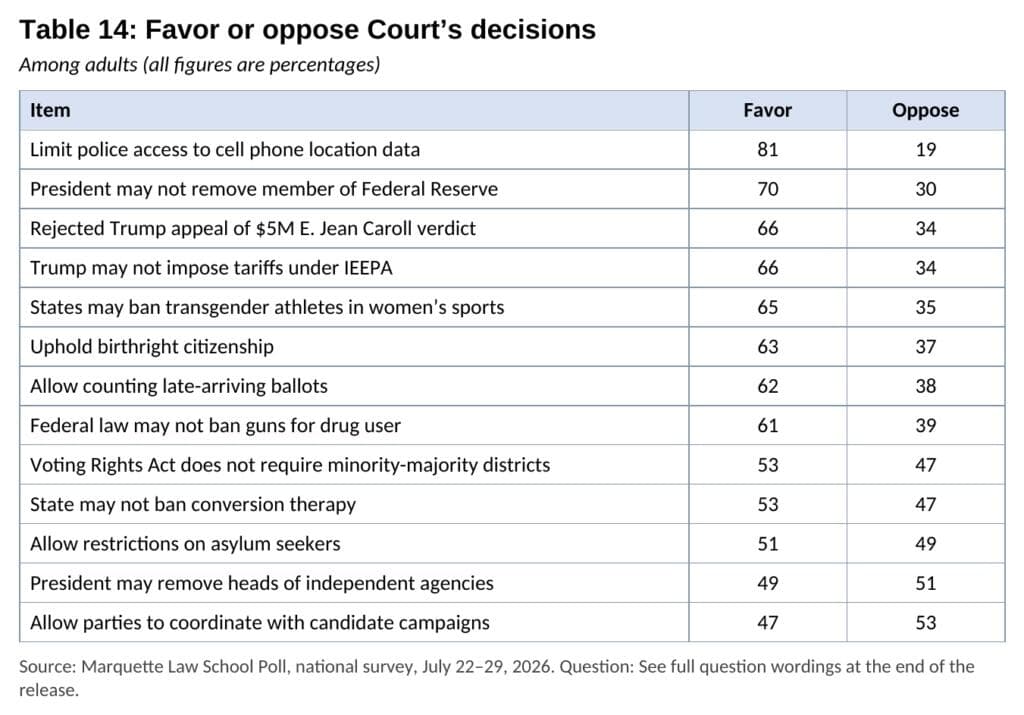Select the E. Jean Caroll verdict row
The image size is (1024, 715).
[x=512, y=229]
